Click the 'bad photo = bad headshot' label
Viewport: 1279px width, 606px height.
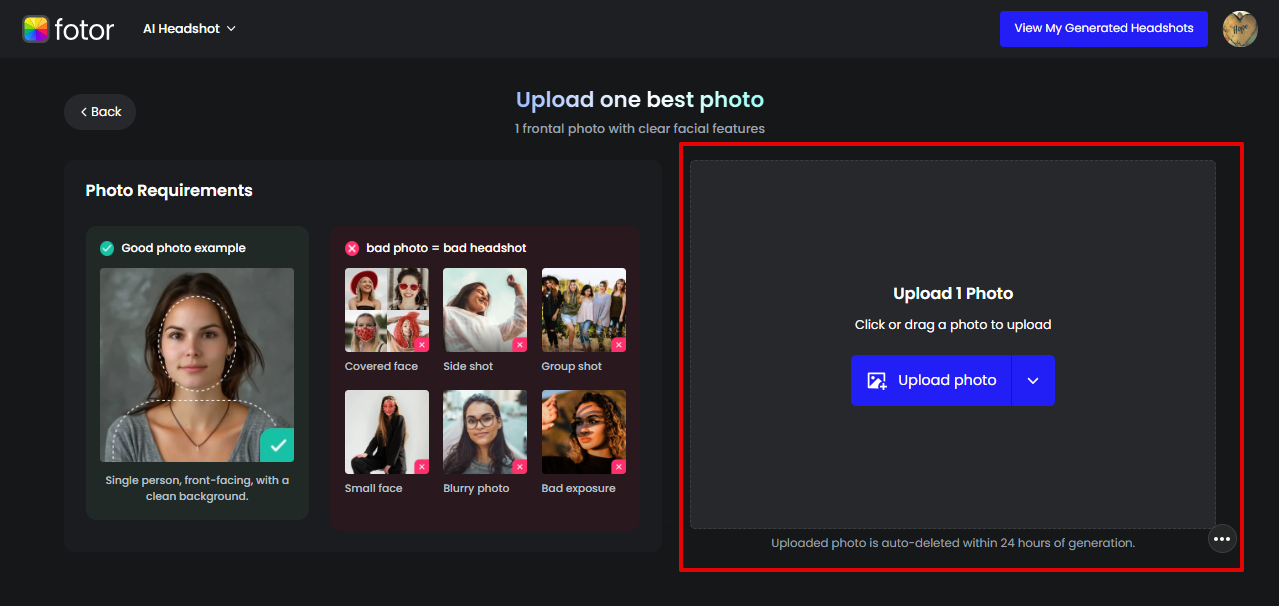(446, 248)
